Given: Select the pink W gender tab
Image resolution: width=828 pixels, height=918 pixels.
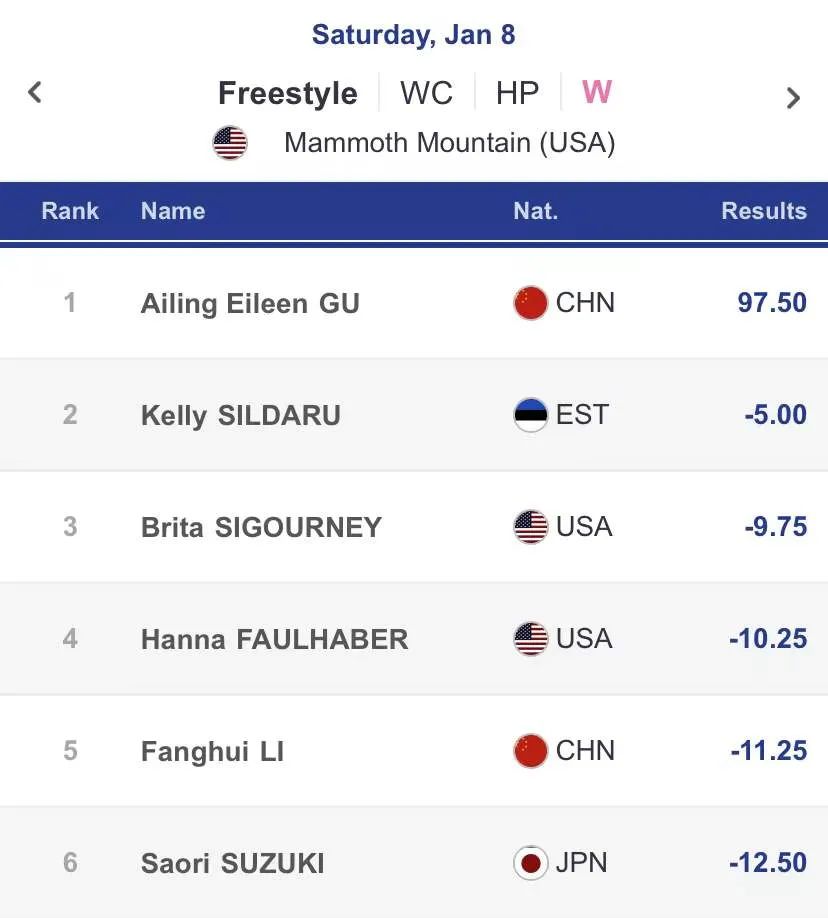Looking at the screenshot, I should click(597, 92).
